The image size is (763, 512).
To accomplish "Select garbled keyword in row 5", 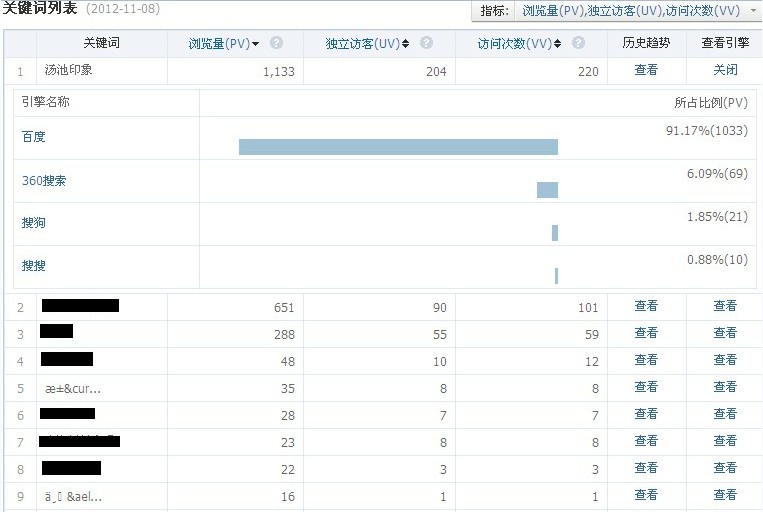I will [x=73, y=389].
